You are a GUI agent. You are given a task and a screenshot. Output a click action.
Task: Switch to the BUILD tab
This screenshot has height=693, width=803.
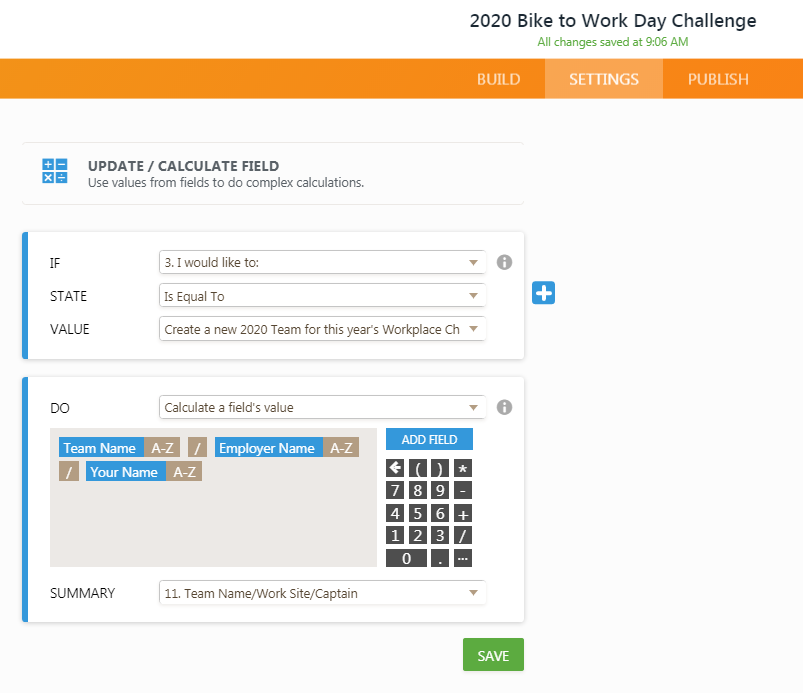click(498, 79)
